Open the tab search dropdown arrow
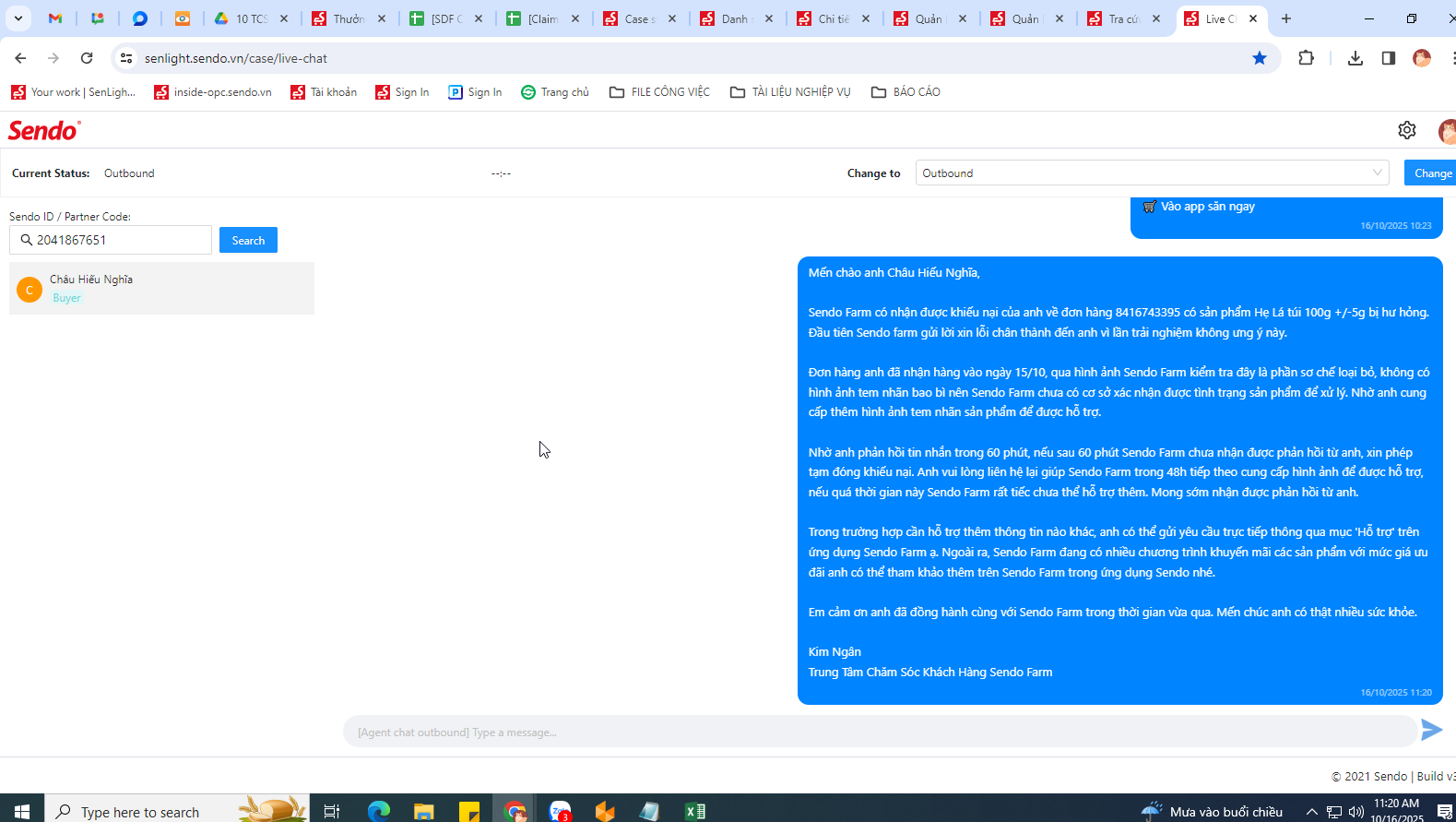 coord(18,18)
